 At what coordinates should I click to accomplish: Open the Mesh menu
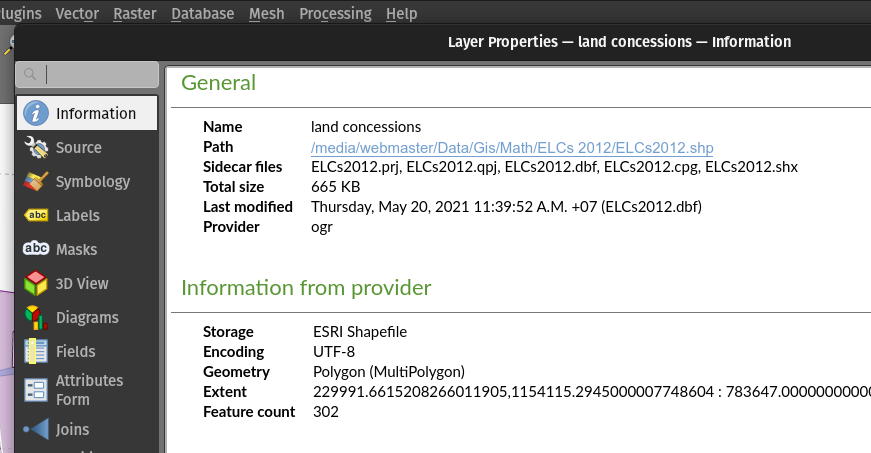266,14
